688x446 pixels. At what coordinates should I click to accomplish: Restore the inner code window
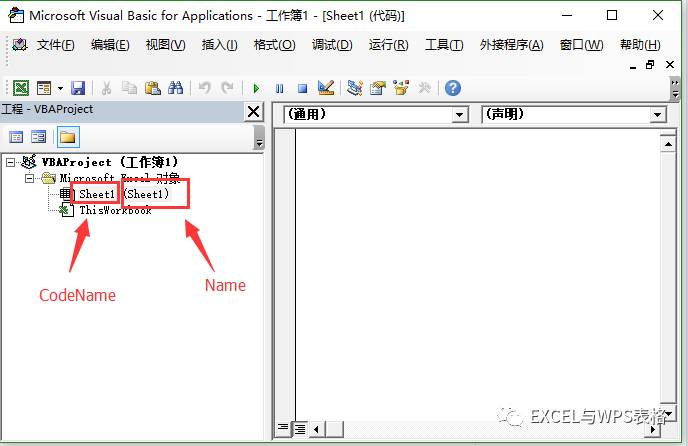pyautogui.click(x=650, y=65)
